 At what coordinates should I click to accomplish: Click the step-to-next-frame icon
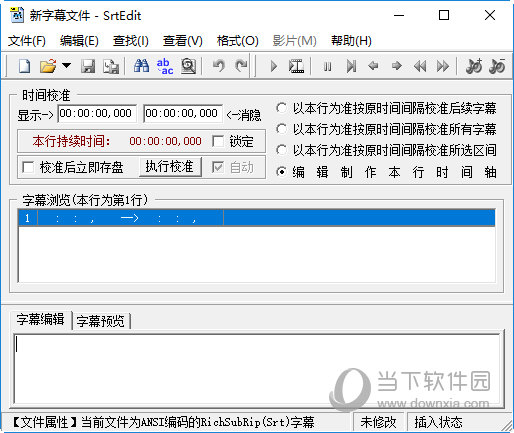point(351,66)
